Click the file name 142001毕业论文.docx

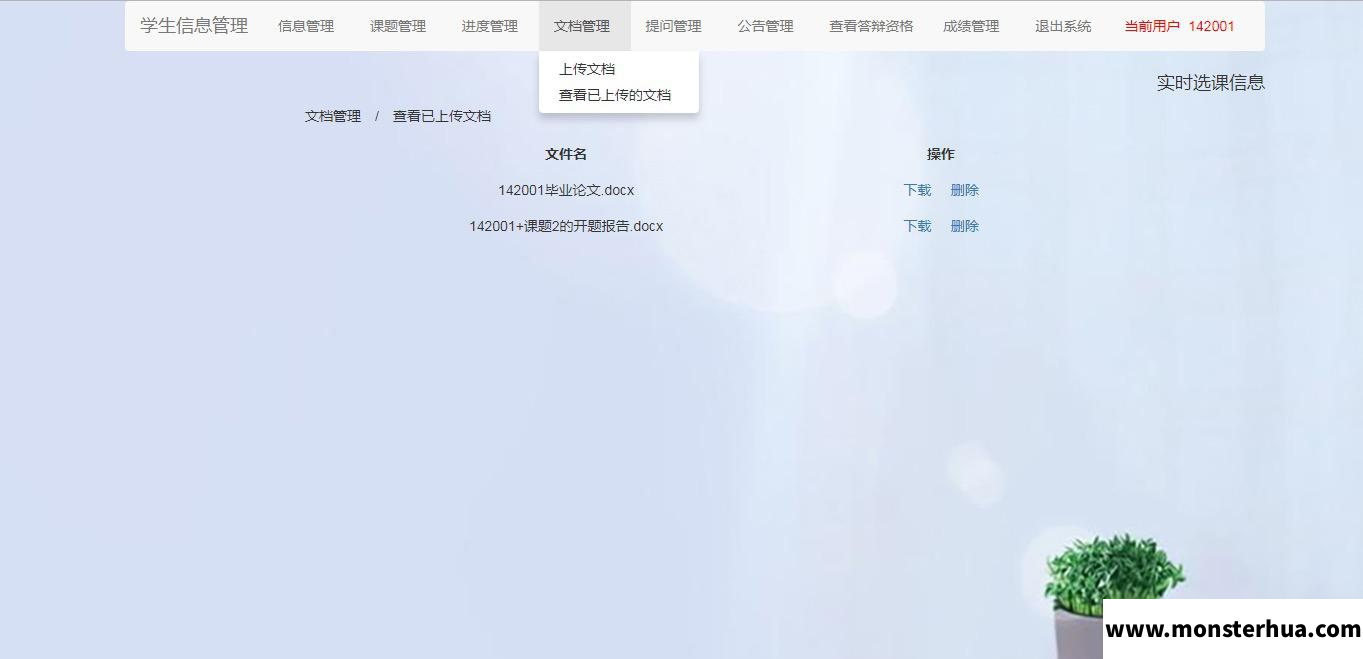(566, 190)
